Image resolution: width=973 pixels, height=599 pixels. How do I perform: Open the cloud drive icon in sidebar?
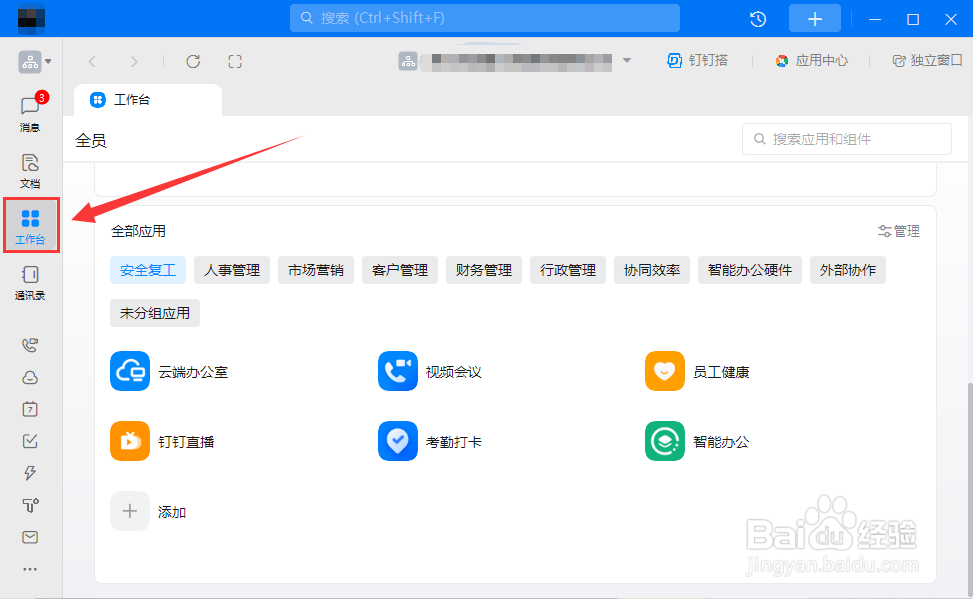click(x=30, y=377)
